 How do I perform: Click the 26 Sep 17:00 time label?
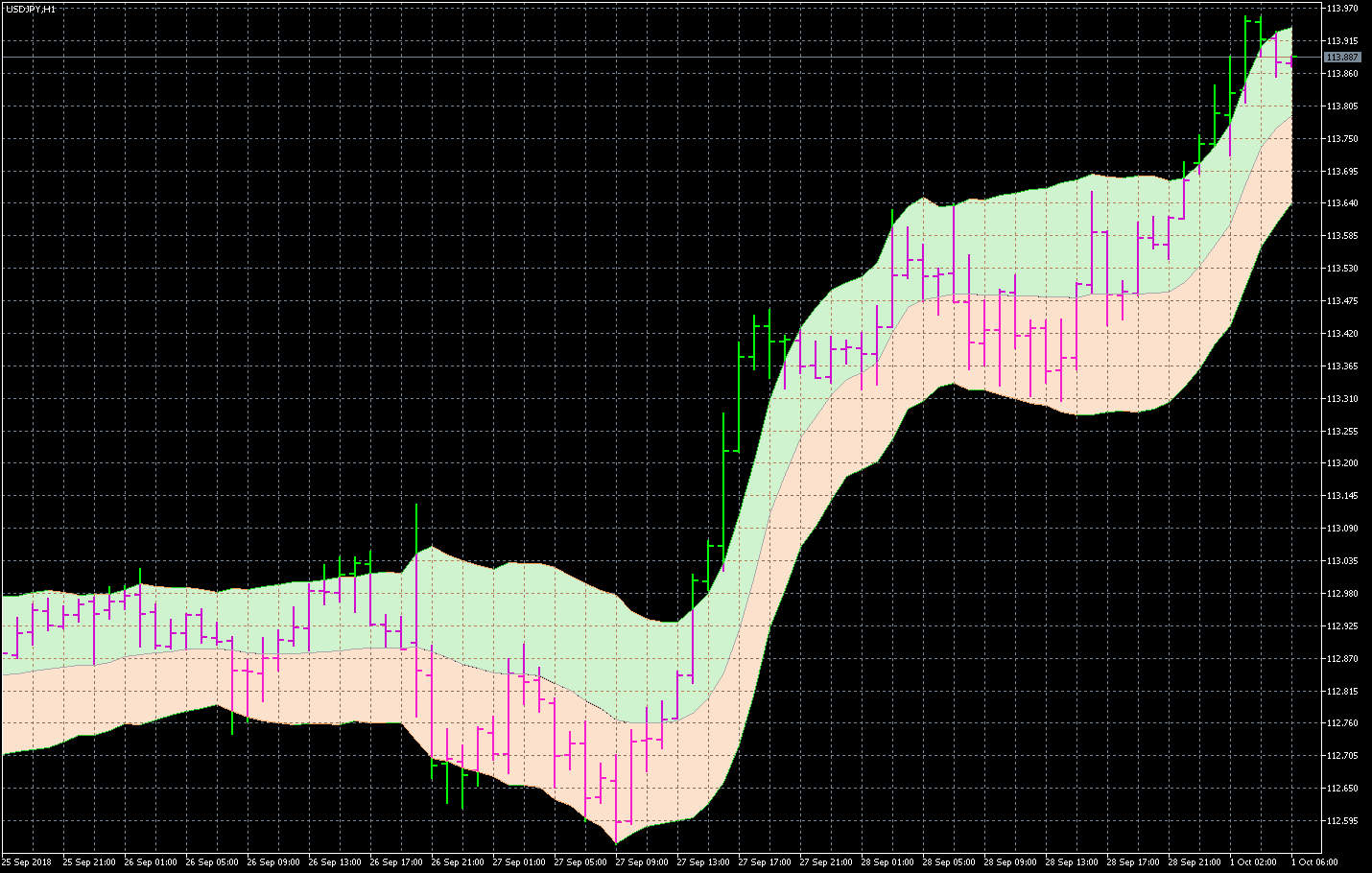396,862
